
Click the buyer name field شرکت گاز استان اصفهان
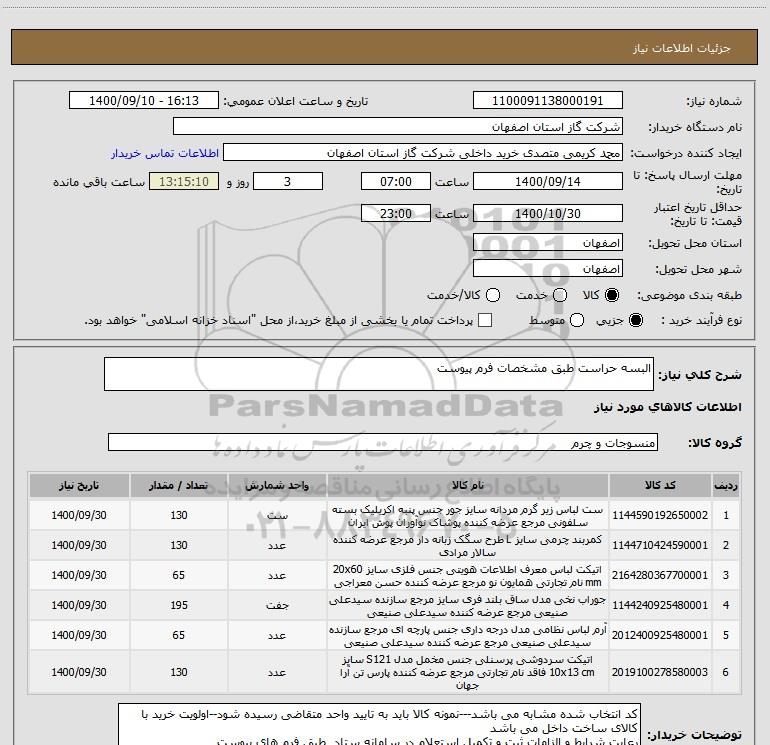pos(398,127)
